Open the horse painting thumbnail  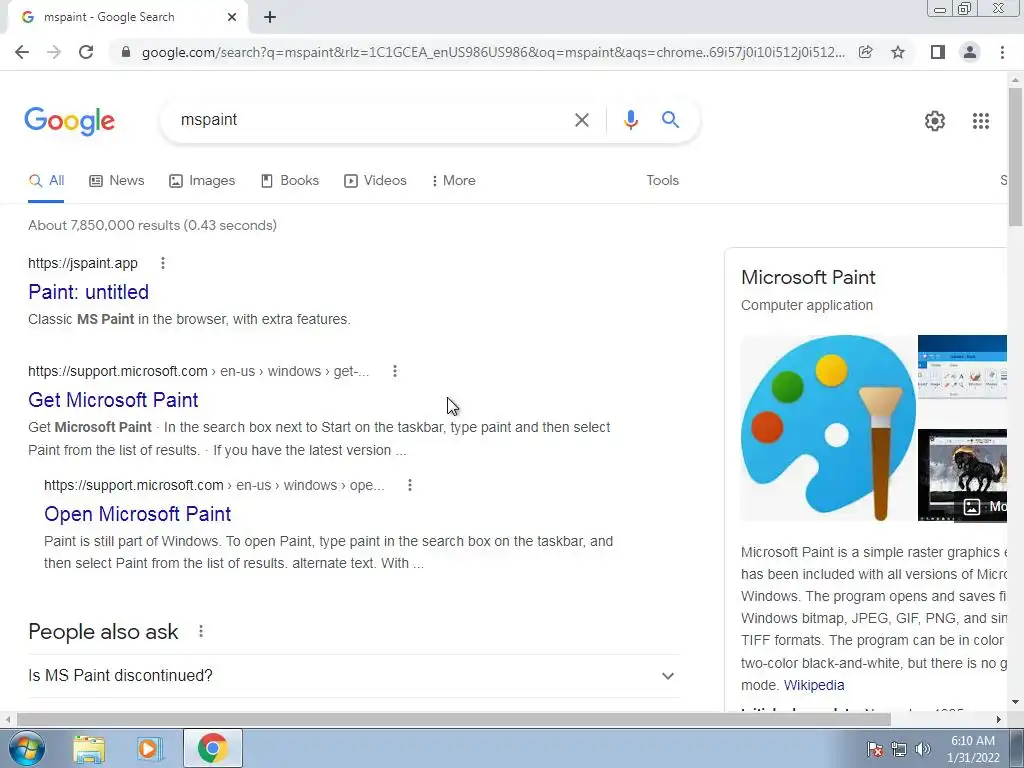click(962, 475)
